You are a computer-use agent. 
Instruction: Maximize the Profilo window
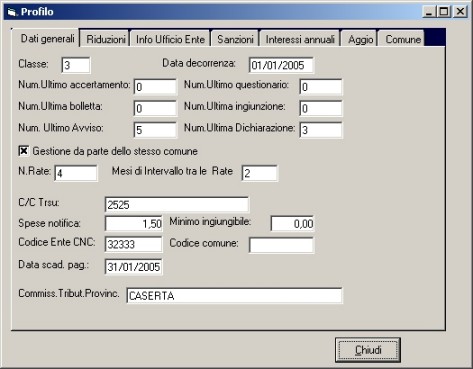click(x=444, y=12)
